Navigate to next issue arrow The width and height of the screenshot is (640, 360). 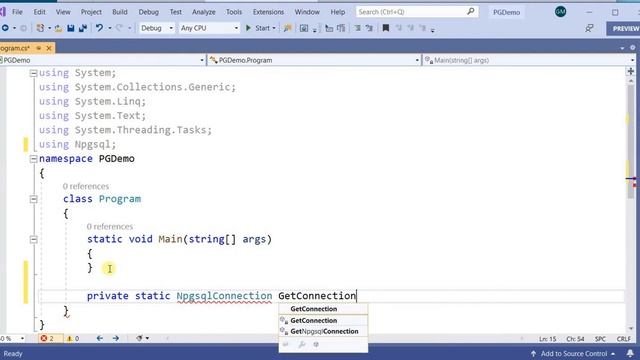point(116,338)
